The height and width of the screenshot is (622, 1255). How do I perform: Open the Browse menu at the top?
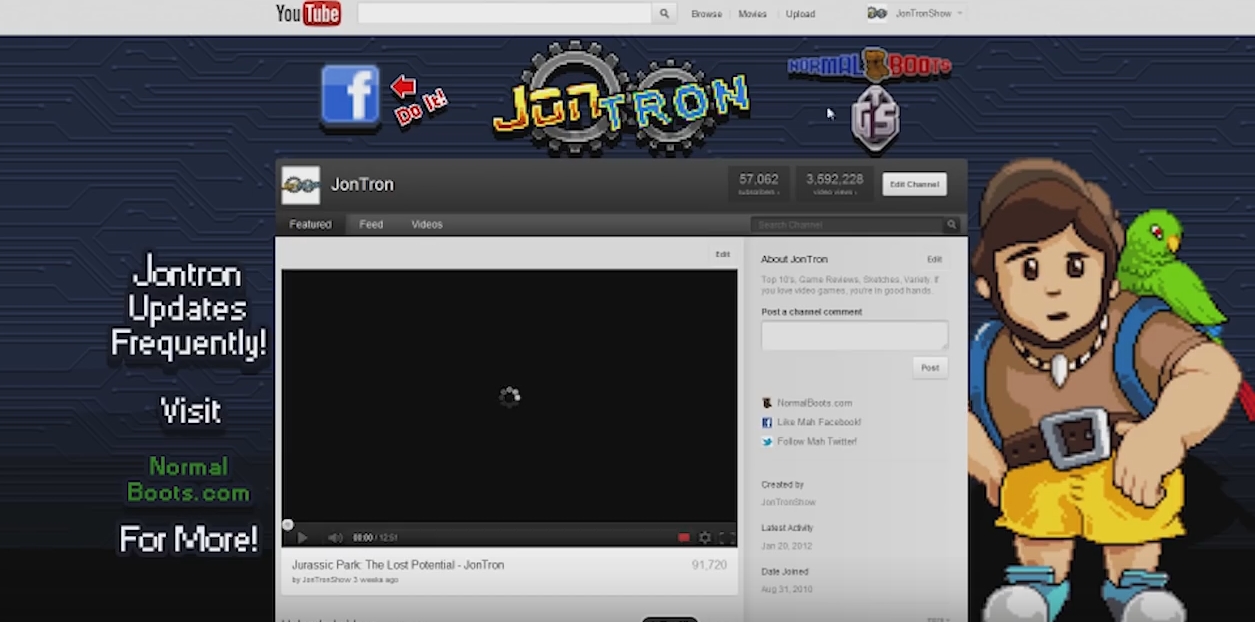click(x=706, y=13)
